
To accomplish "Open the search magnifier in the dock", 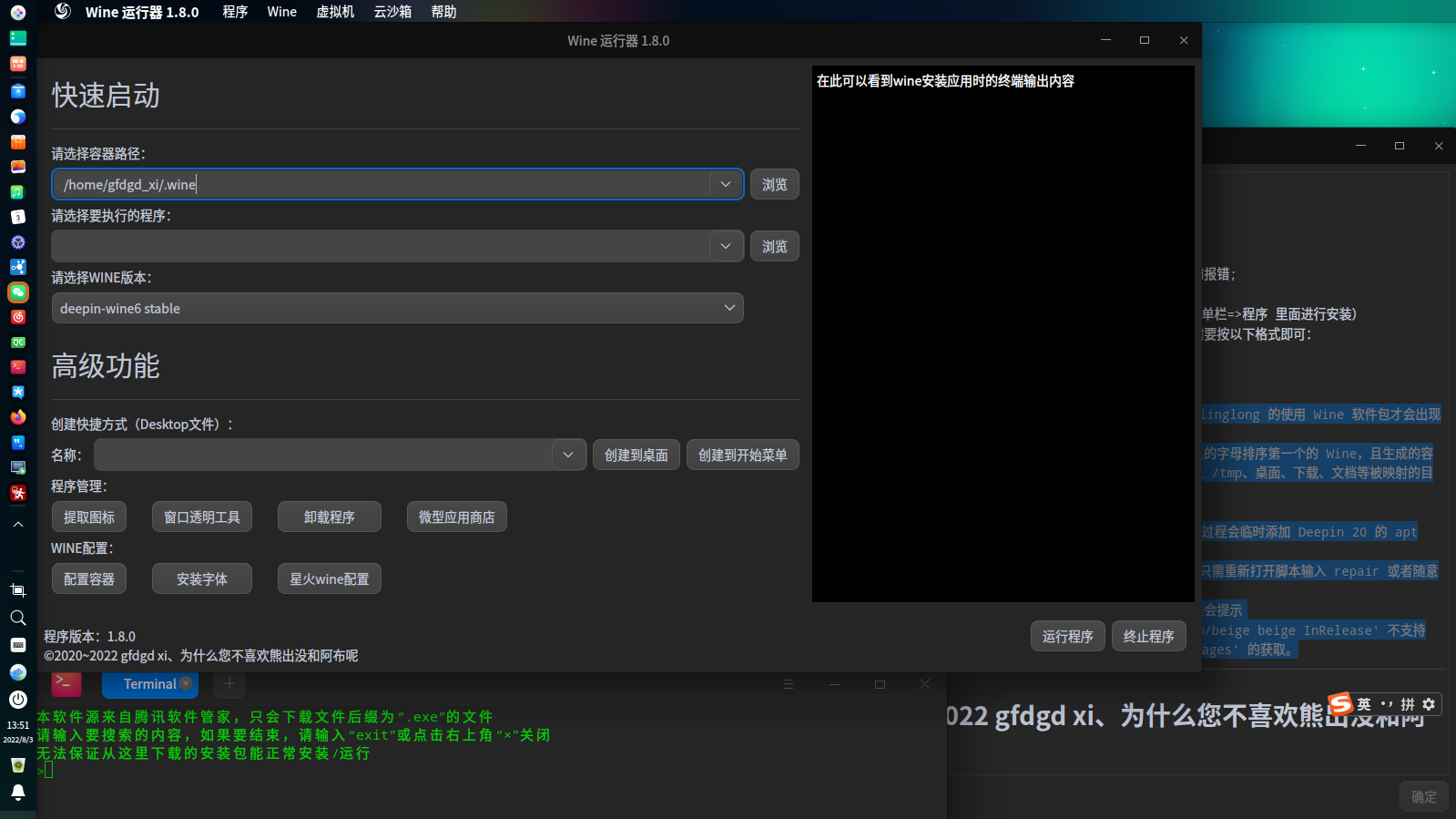I will tap(17, 618).
